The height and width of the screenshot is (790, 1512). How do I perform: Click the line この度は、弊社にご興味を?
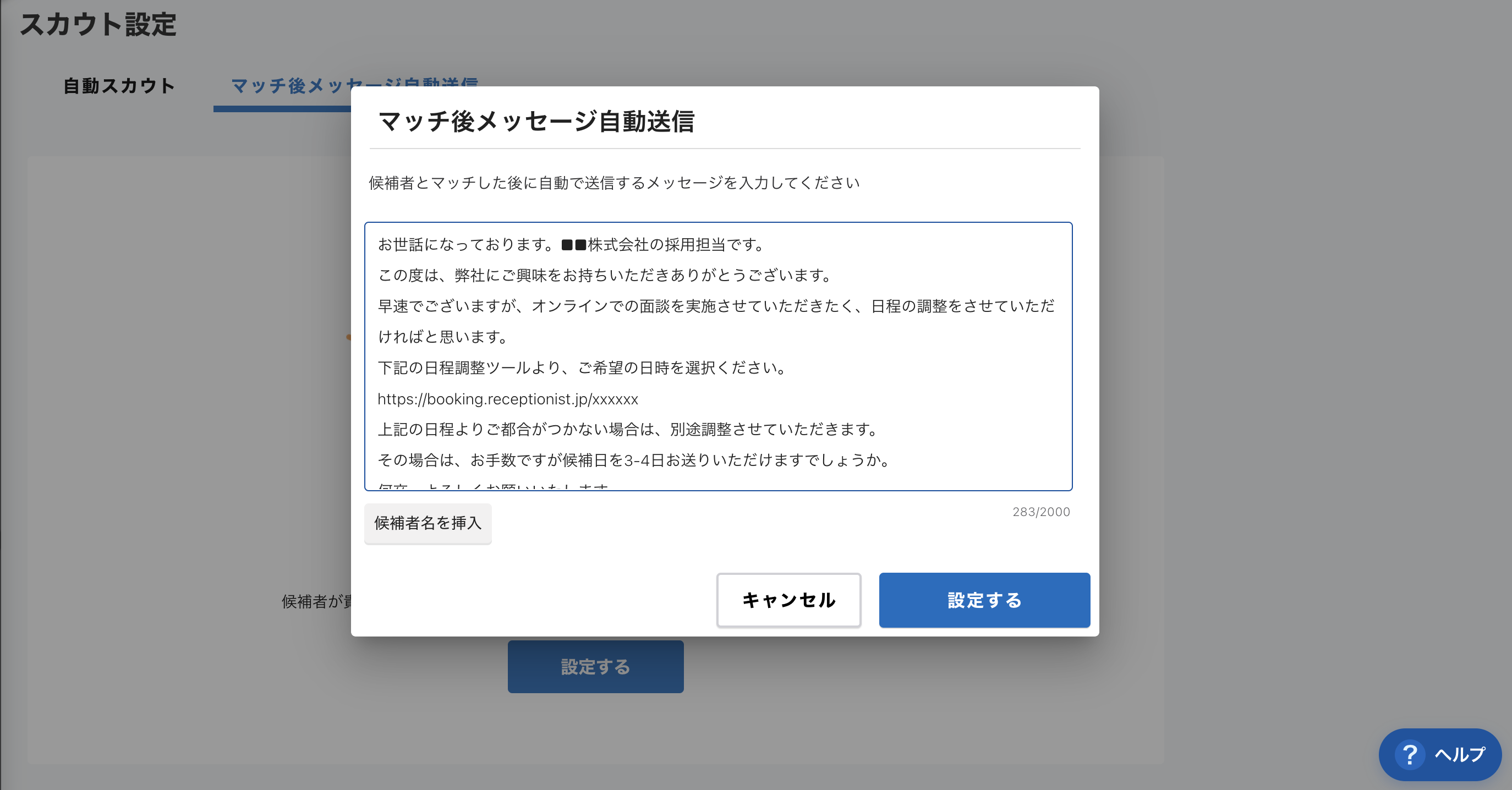(x=606, y=275)
